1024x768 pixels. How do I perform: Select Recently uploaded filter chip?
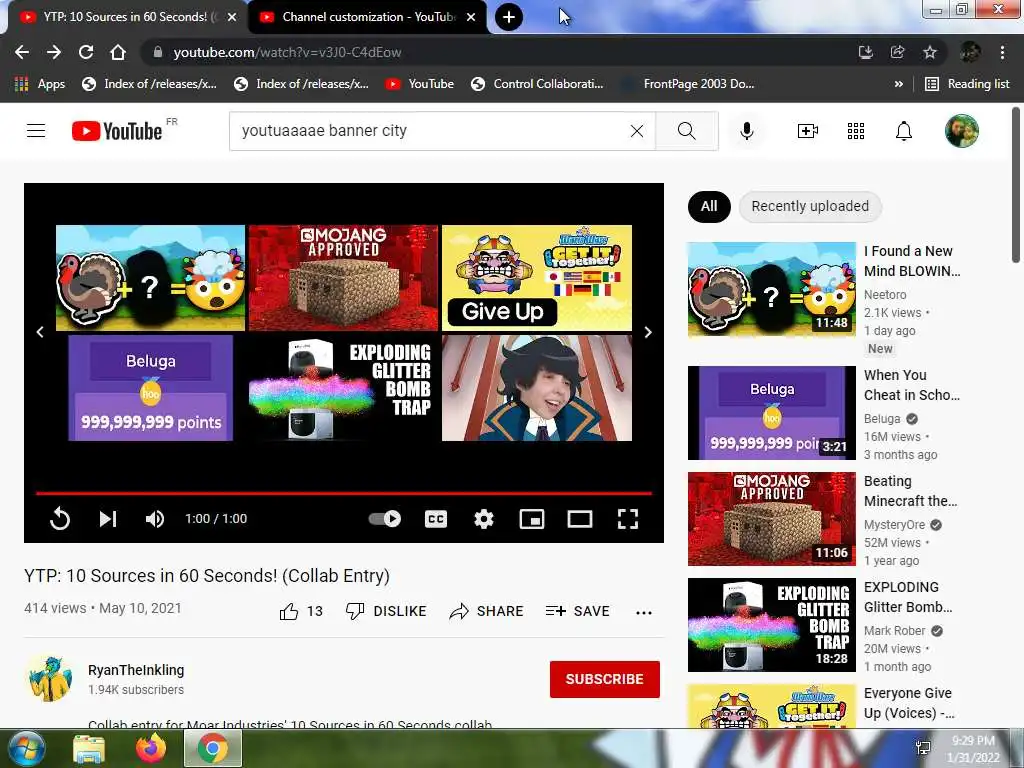[x=810, y=206]
